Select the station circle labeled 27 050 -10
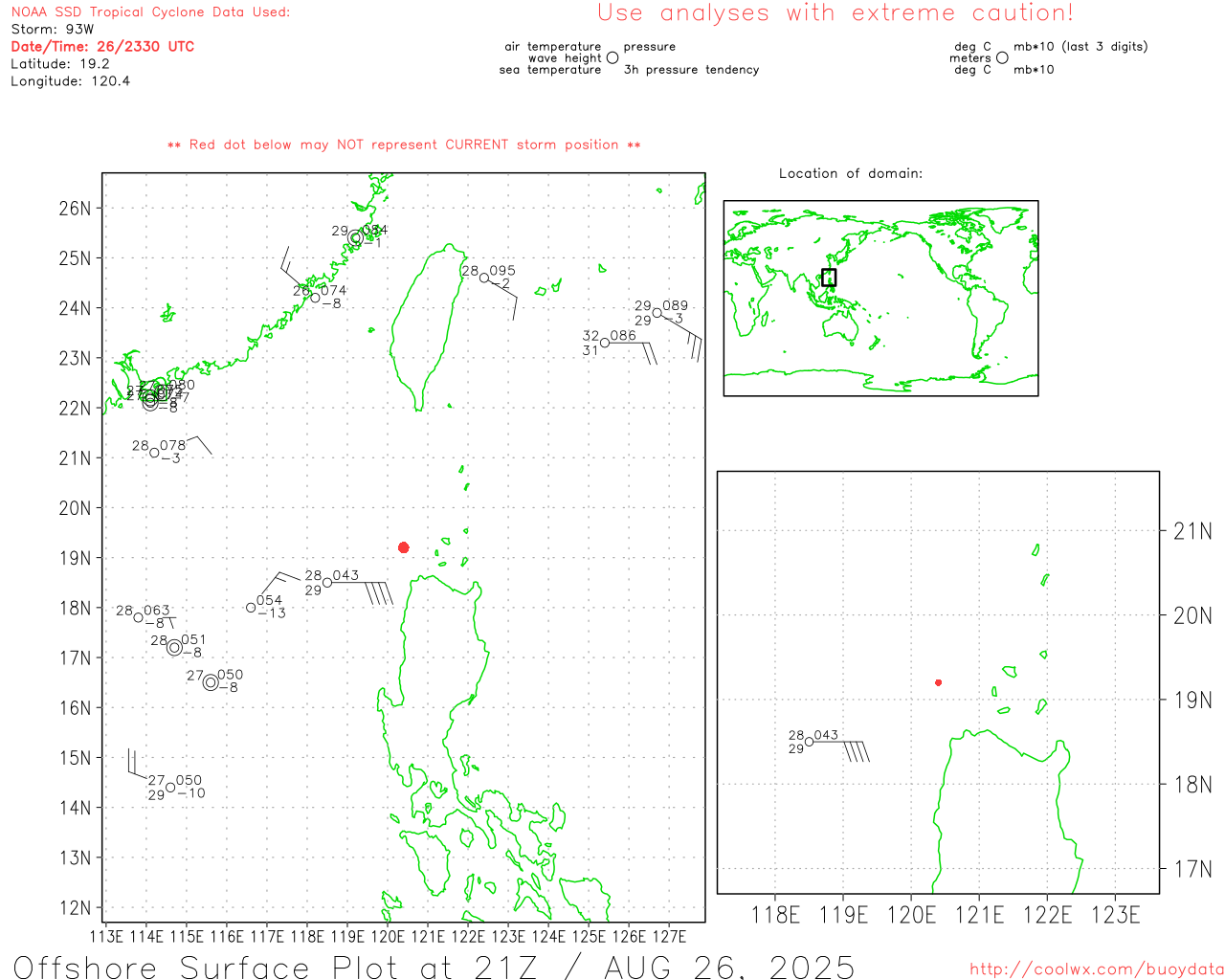Image resolution: width=1225 pixels, height=980 pixels. pos(170,788)
